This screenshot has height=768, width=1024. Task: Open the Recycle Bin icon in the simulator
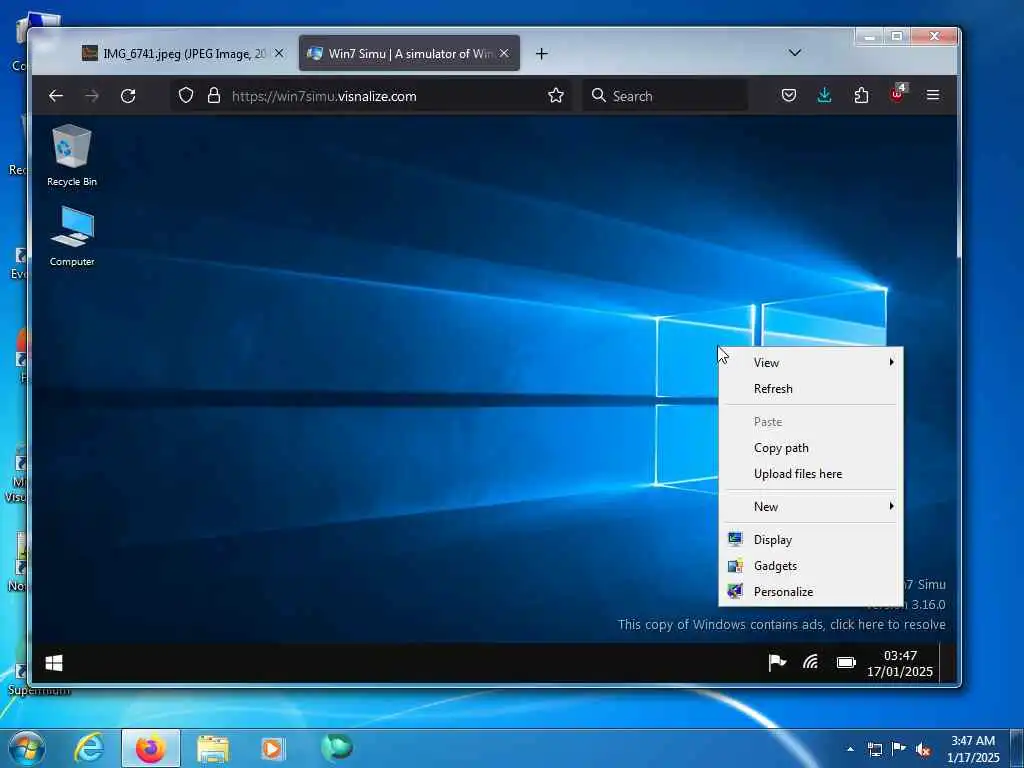pyautogui.click(x=72, y=155)
